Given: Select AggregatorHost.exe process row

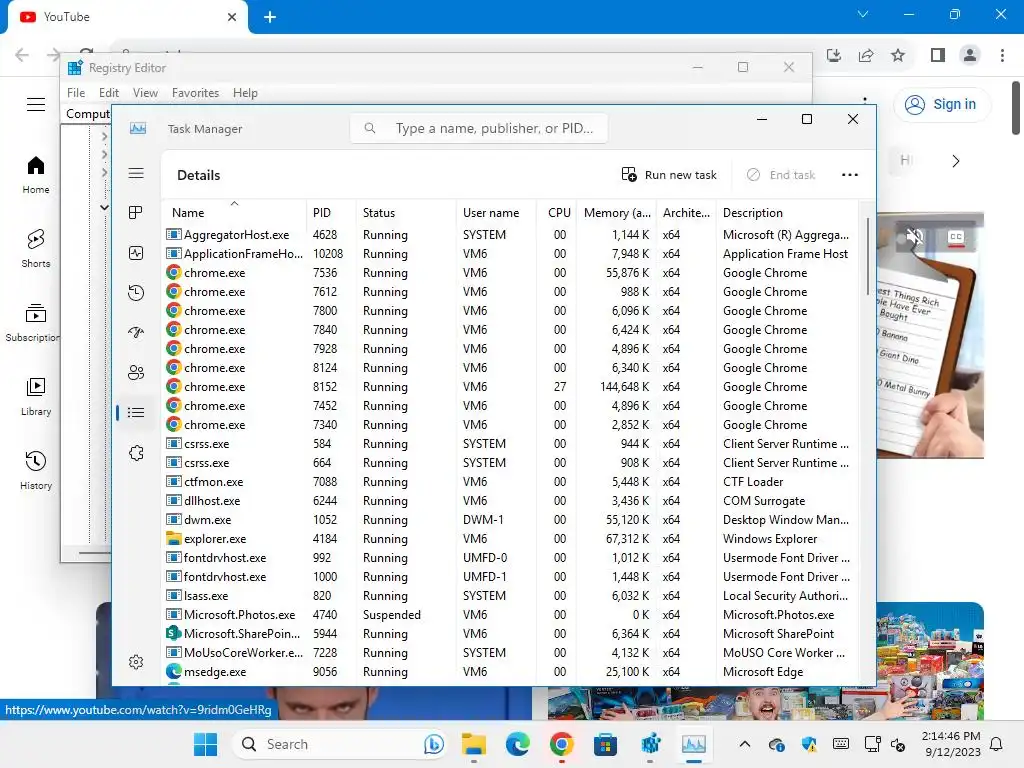Looking at the screenshot, I should point(510,234).
